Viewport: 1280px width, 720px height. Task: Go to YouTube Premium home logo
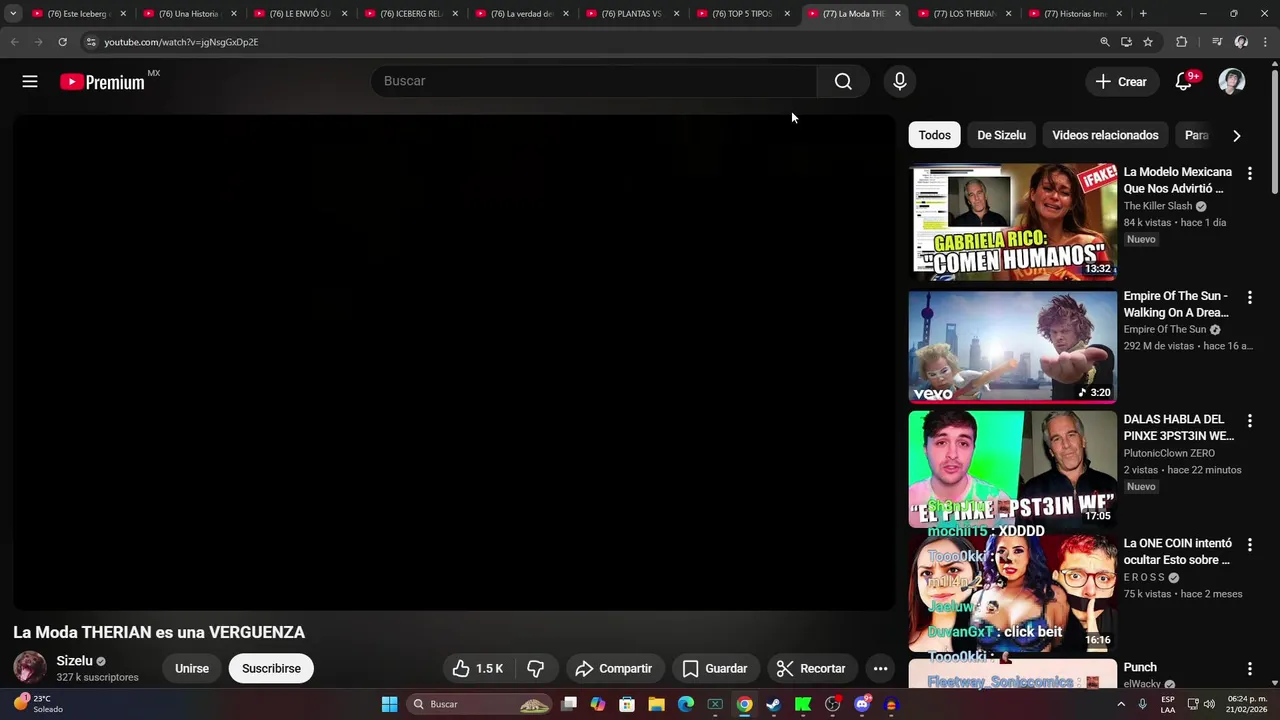tap(103, 82)
